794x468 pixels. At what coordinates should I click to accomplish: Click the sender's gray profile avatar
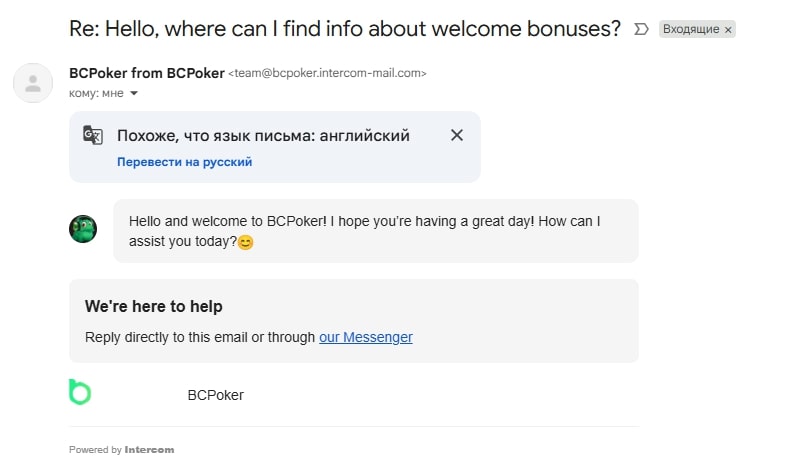click(33, 82)
